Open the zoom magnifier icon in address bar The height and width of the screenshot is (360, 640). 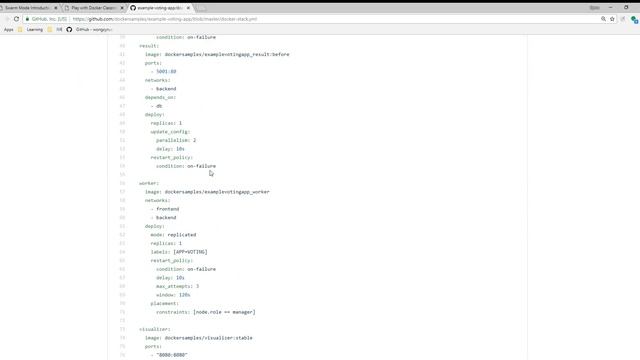[603, 19]
